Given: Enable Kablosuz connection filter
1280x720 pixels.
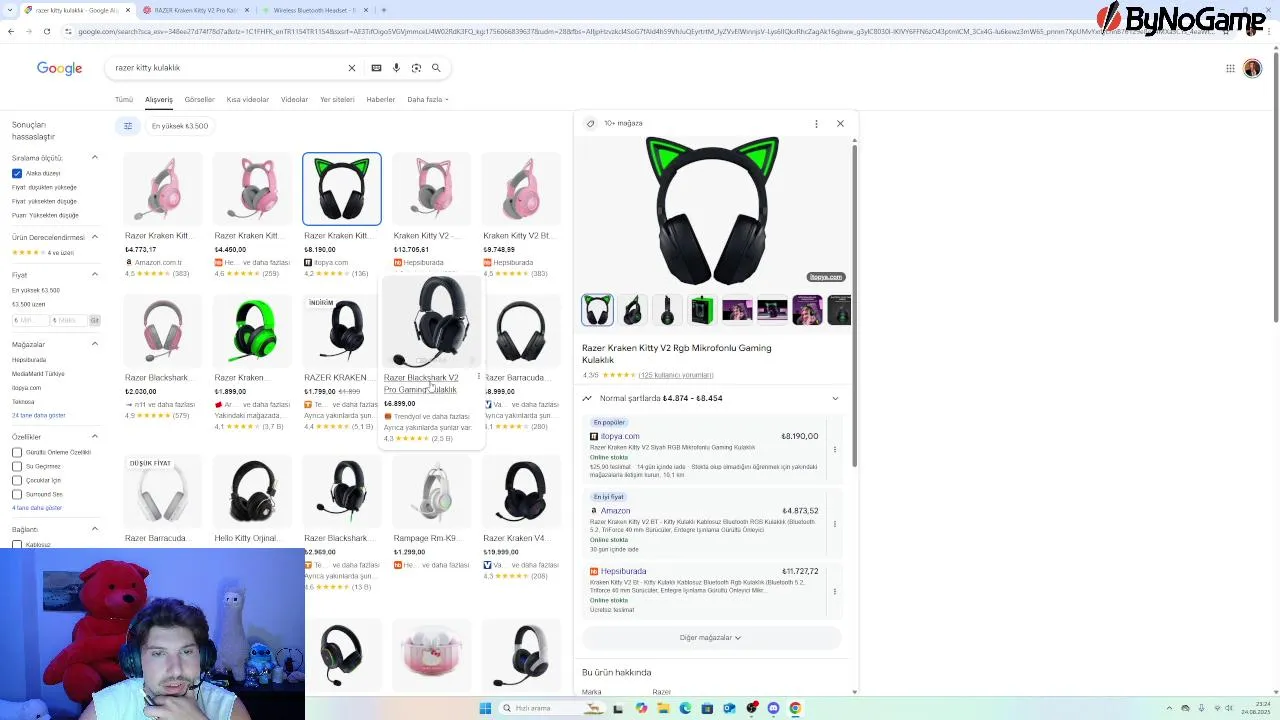Looking at the screenshot, I should pos(17,545).
